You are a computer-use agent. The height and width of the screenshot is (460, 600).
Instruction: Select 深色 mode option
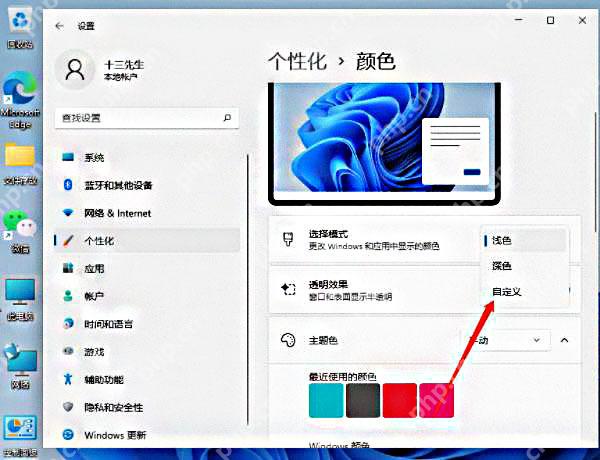(525, 266)
